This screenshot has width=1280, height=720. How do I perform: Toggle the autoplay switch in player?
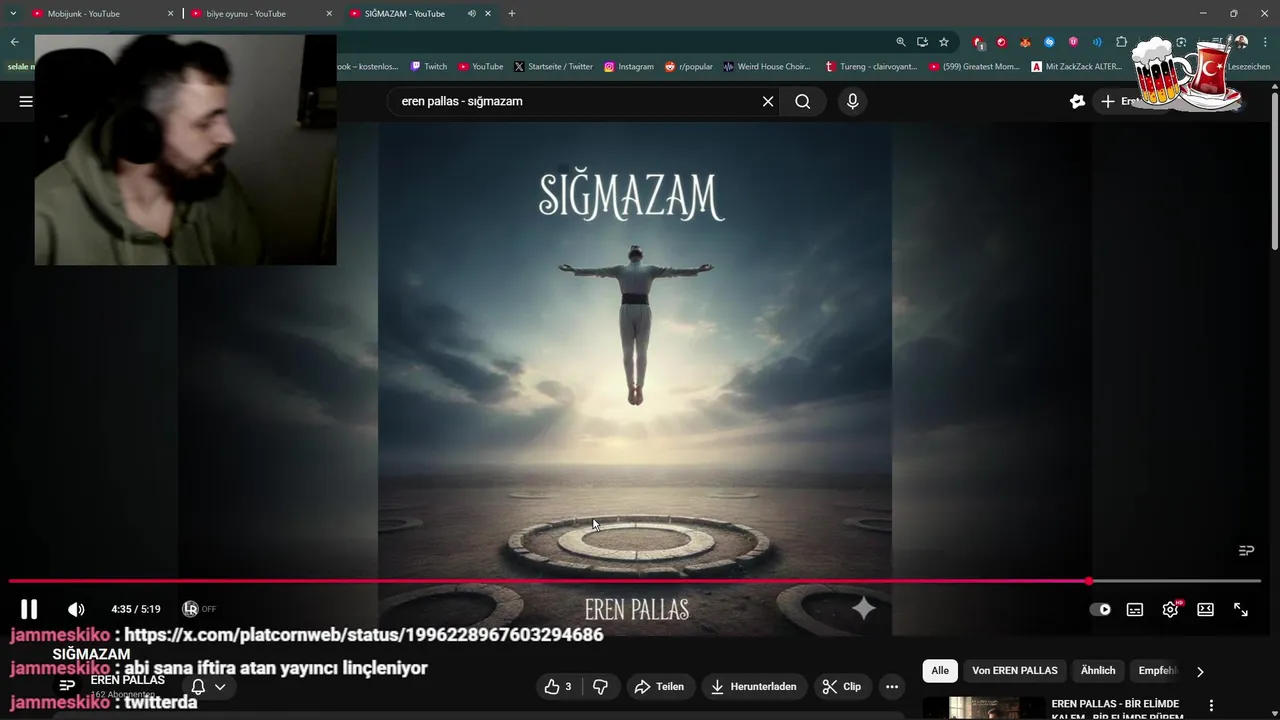pos(1100,609)
